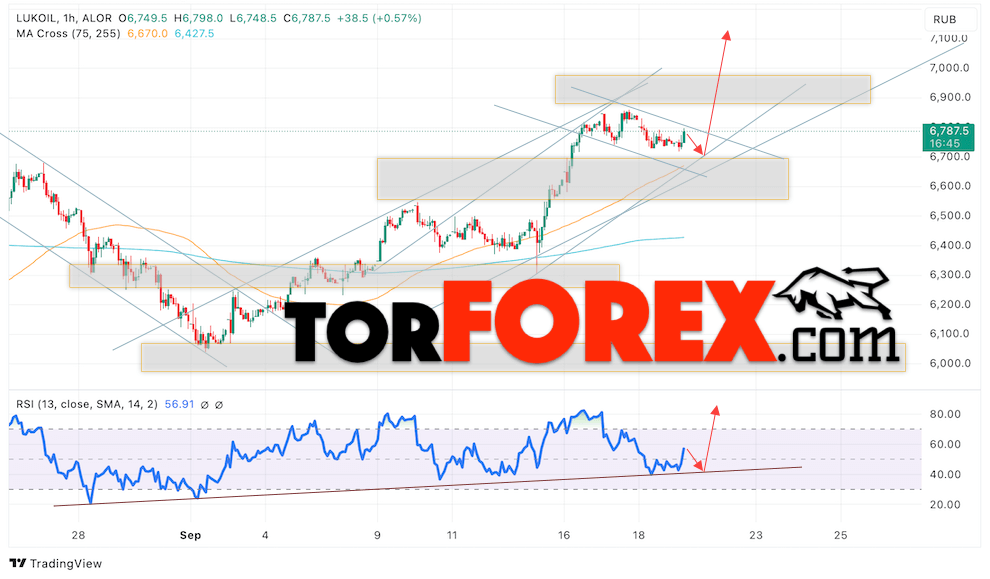Click the date label 16 on time axis

click(564, 535)
